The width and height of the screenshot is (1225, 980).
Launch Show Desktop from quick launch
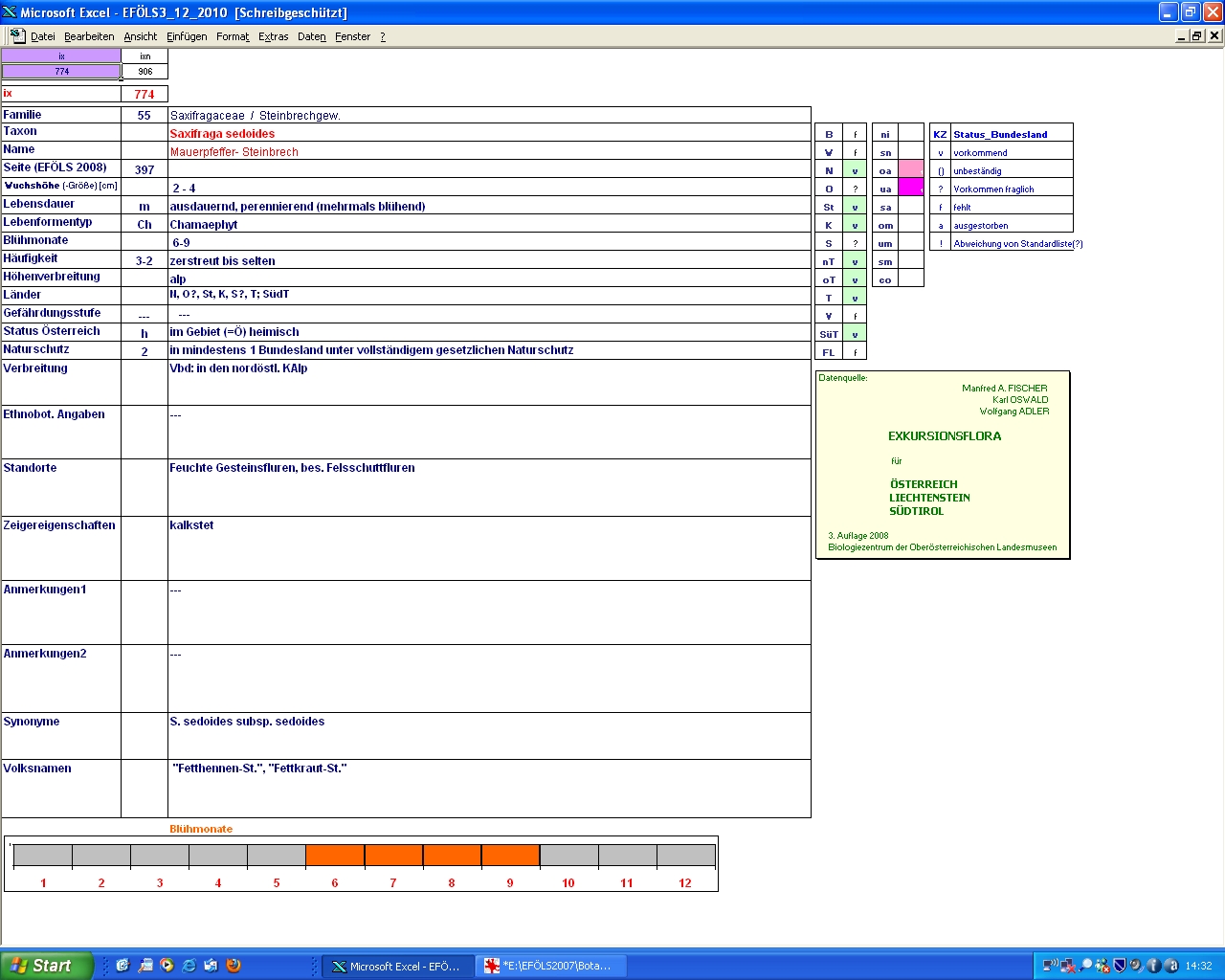(x=122, y=966)
